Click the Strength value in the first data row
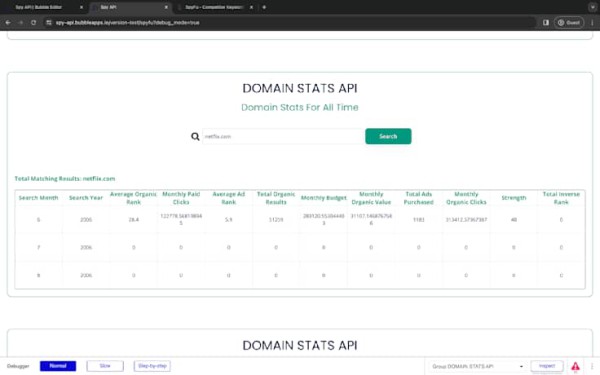600x375 pixels. coord(514,220)
